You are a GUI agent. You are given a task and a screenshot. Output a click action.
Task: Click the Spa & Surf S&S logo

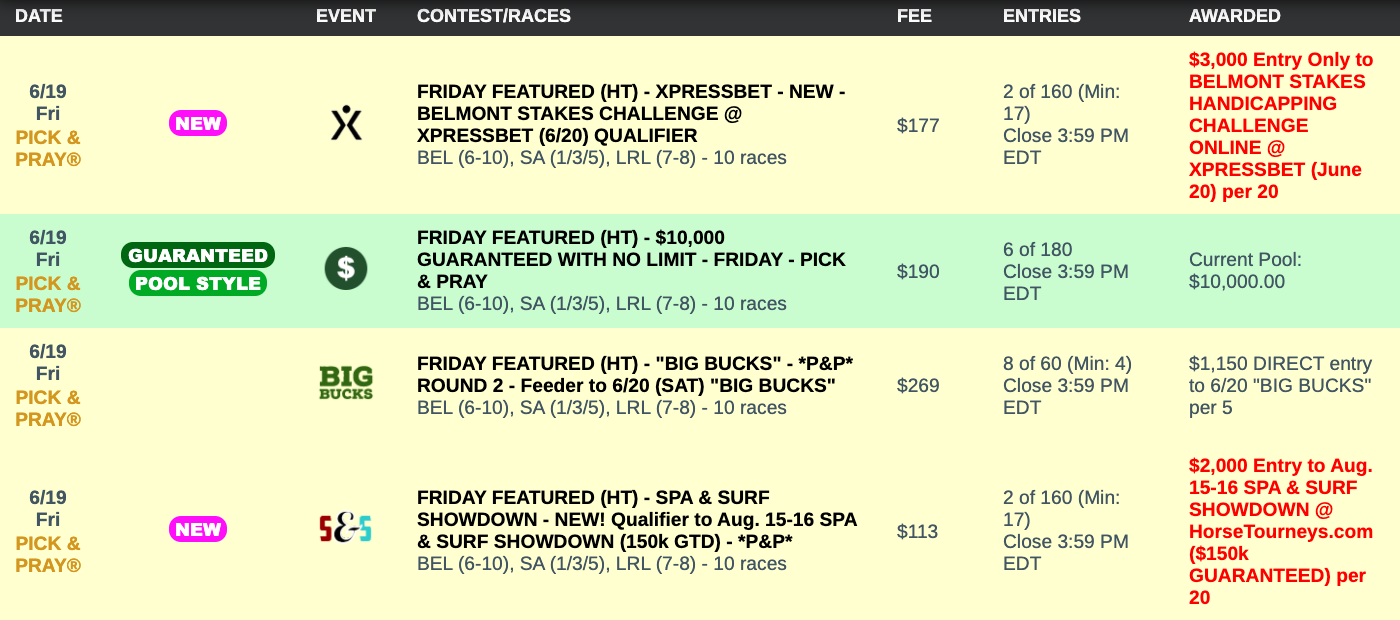point(345,529)
